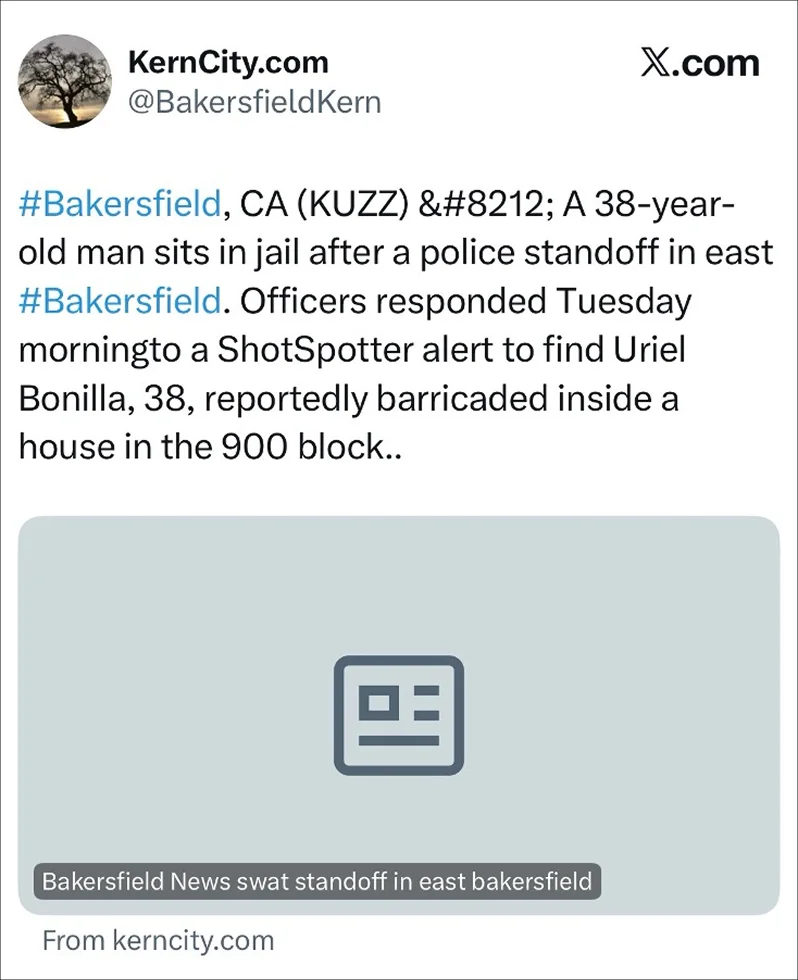
Task: Click the first #Bakersfield hashtag
Action: 119,204
